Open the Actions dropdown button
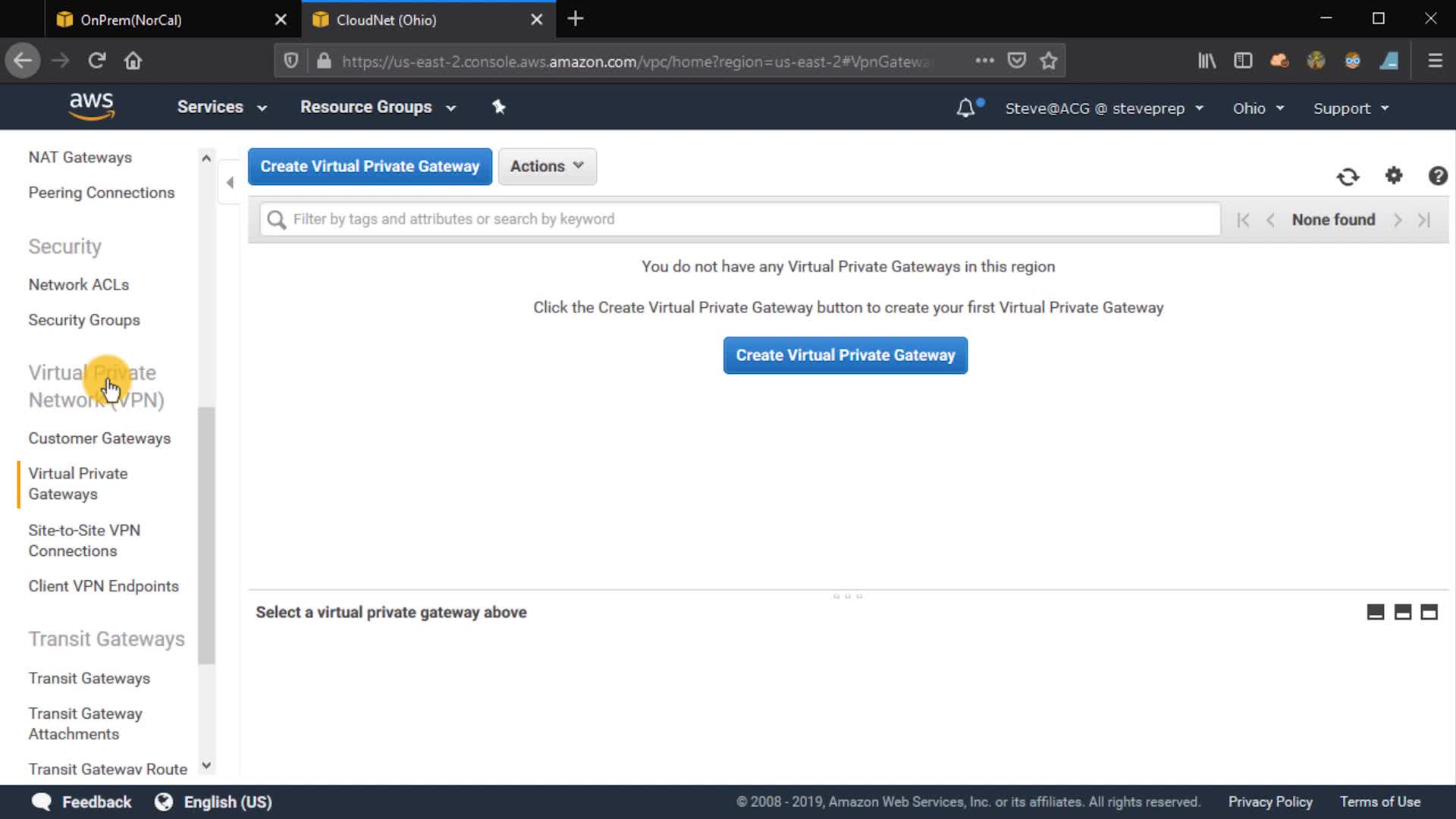 pyautogui.click(x=547, y=166)
